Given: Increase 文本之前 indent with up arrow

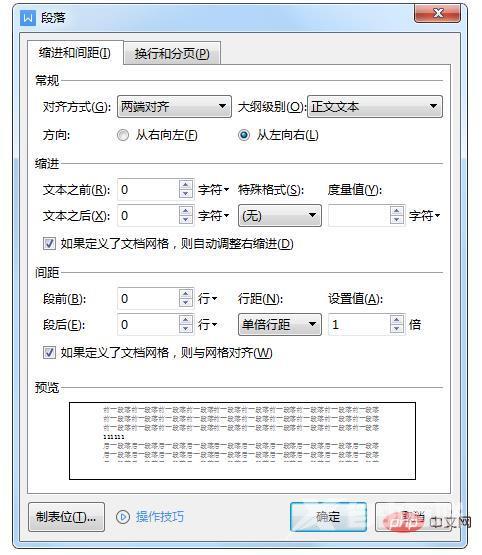Looking at the screenshot, I should (x=186, y=185).
